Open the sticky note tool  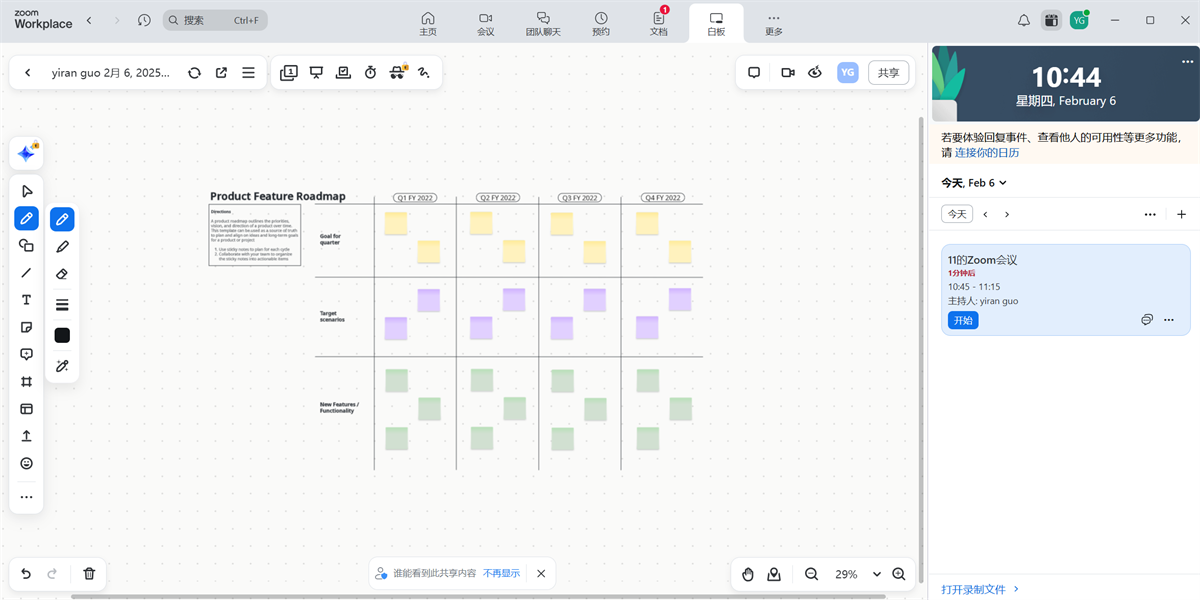coord(27,327)
